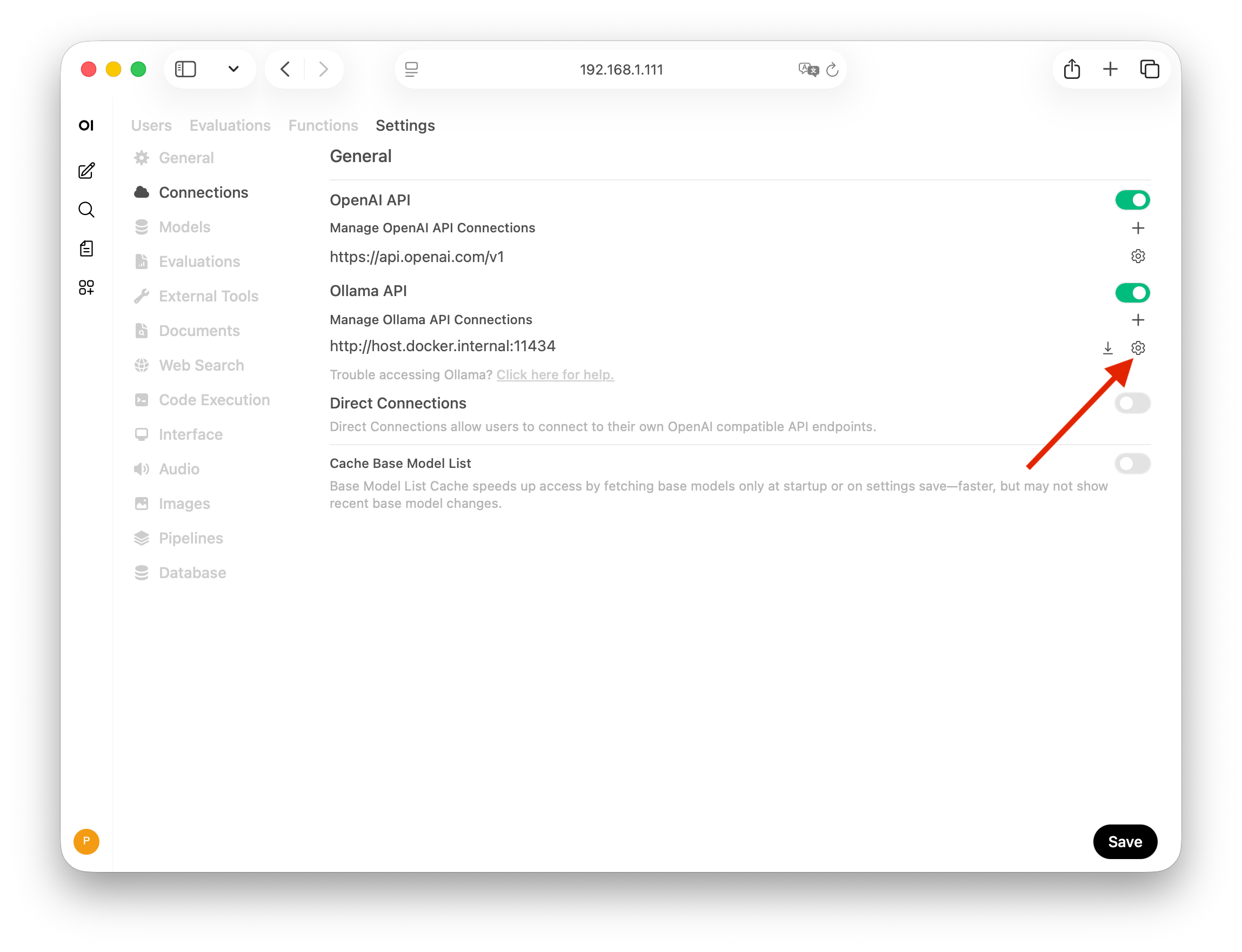Configure the OpenAI connection via gear icon
The width and height of the screenshot is (1242, 952).
(x=1137, y=256)
